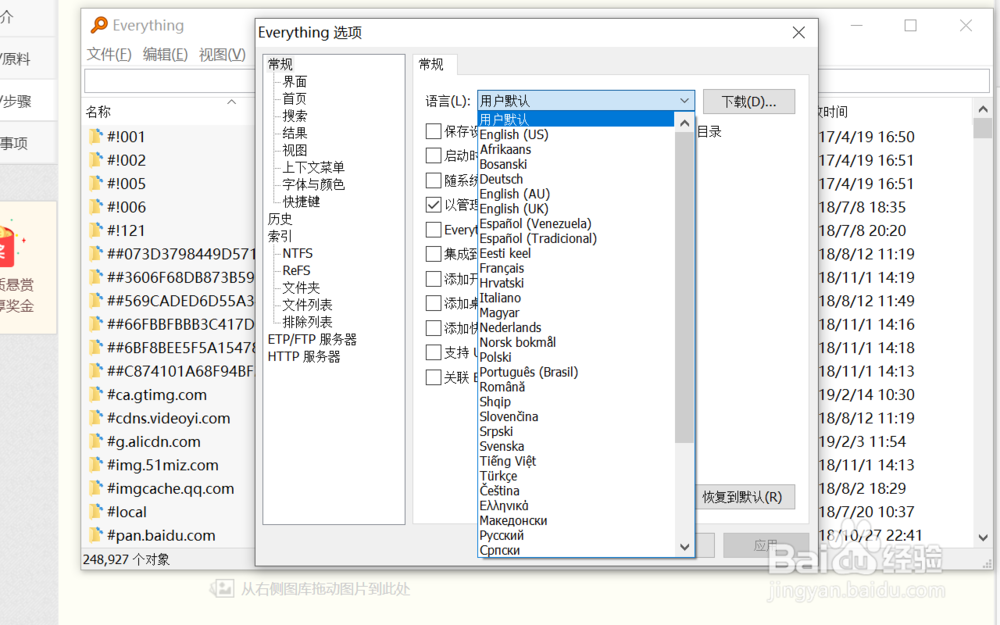Toggle the 随系统 startup checkbox
1000x625 pixels.
(x=434, y=180)
